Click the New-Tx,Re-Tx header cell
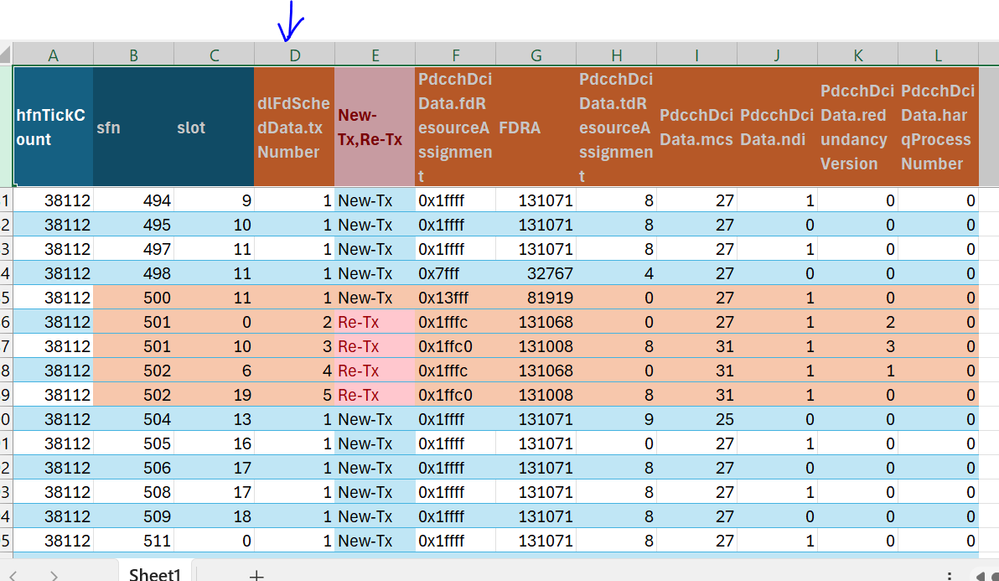 pos(375,127)
